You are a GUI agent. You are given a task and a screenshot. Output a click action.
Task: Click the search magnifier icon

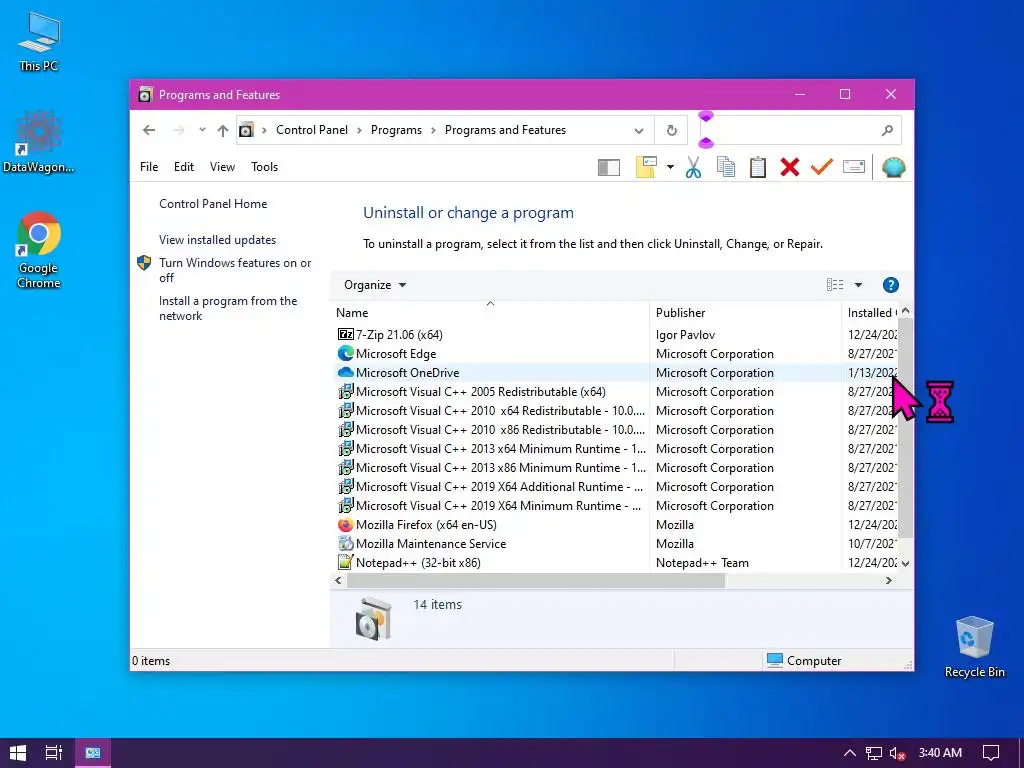coord(887,130)
